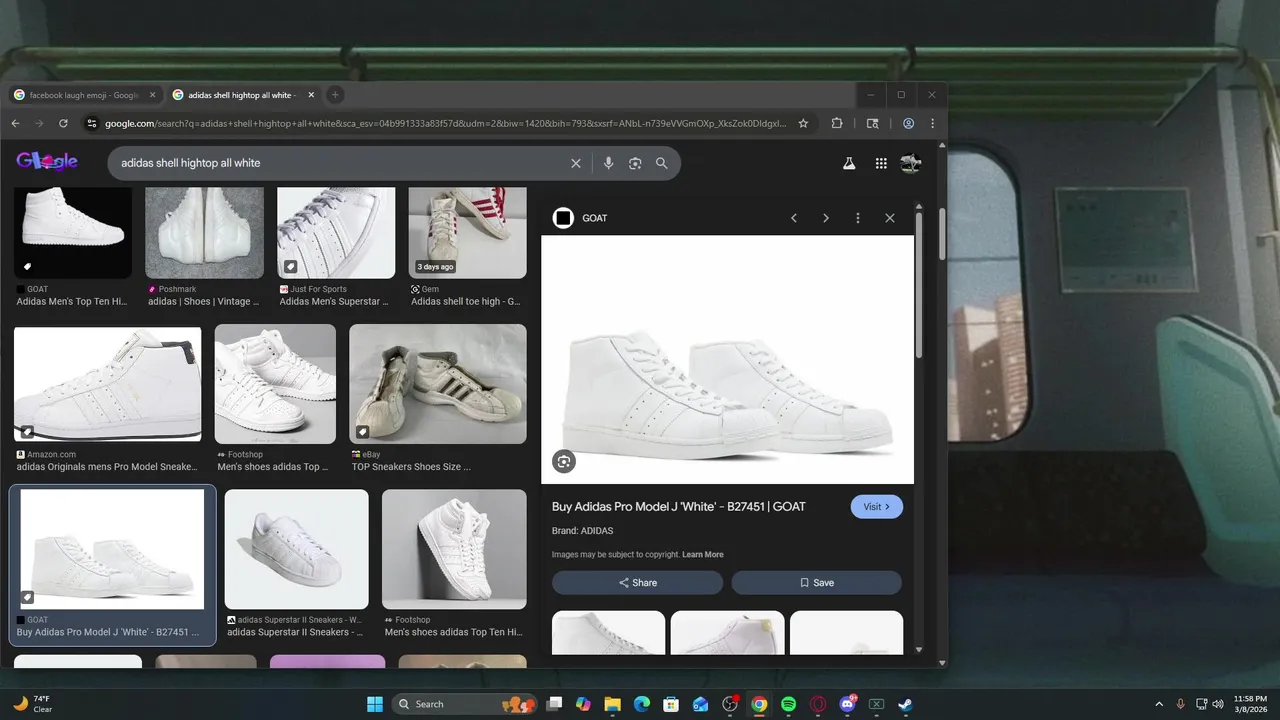Open the adidas Superstar II Sneakers thumbnail

296,549
